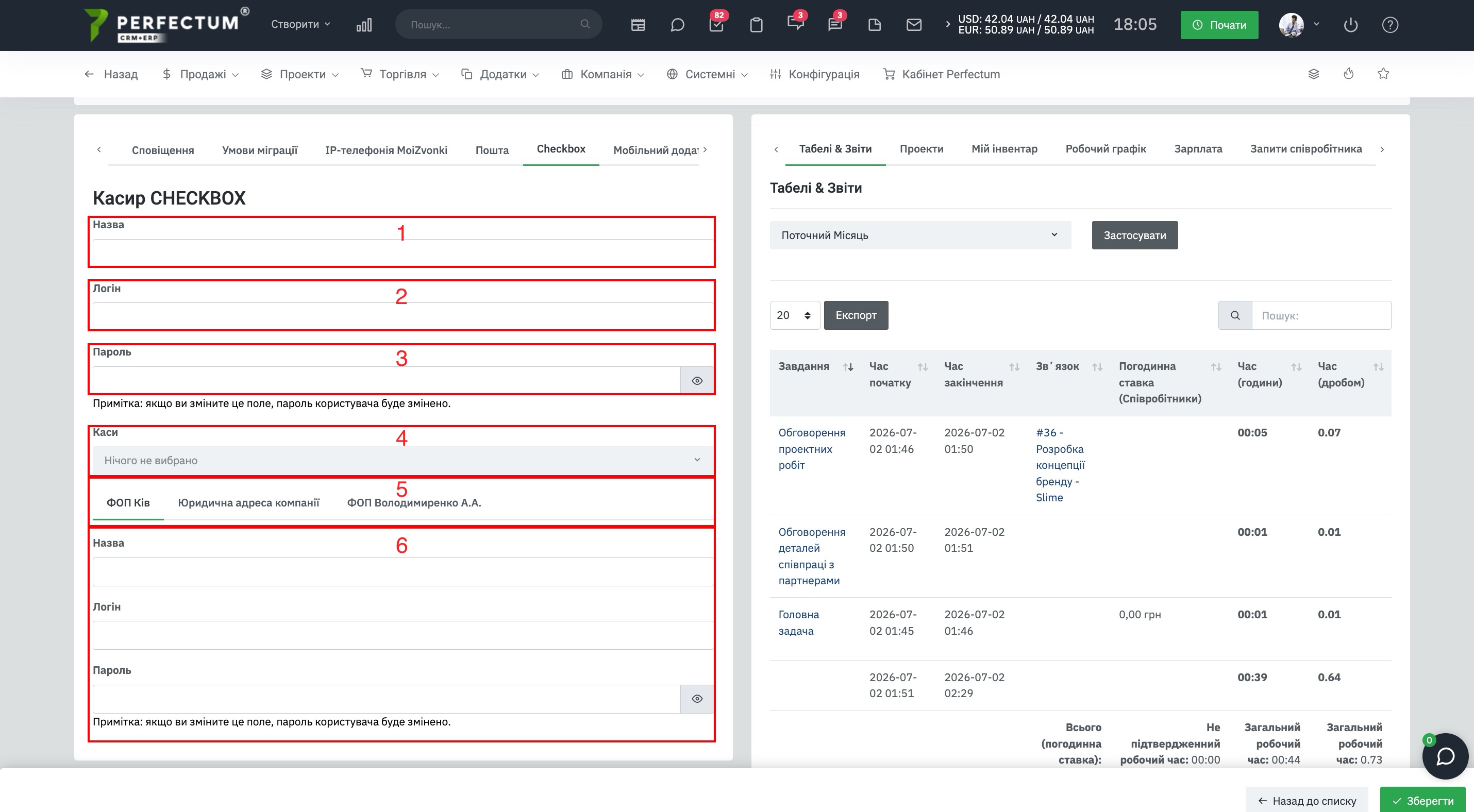Show password in lower Пароль field
This screenshot has height=812, width=1474.
pos(697,699)
